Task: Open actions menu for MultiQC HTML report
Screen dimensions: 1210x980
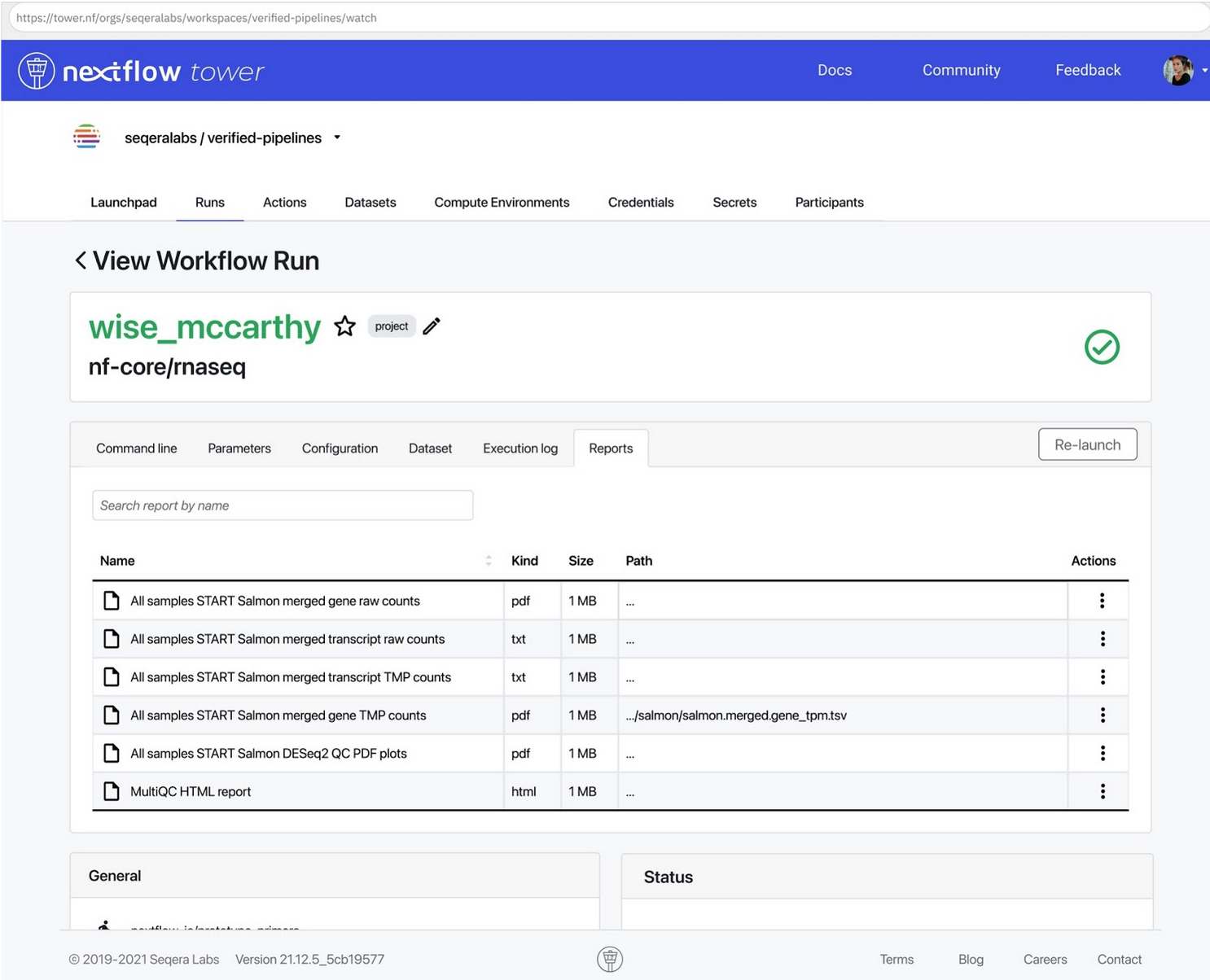Action: [1103, 791]
